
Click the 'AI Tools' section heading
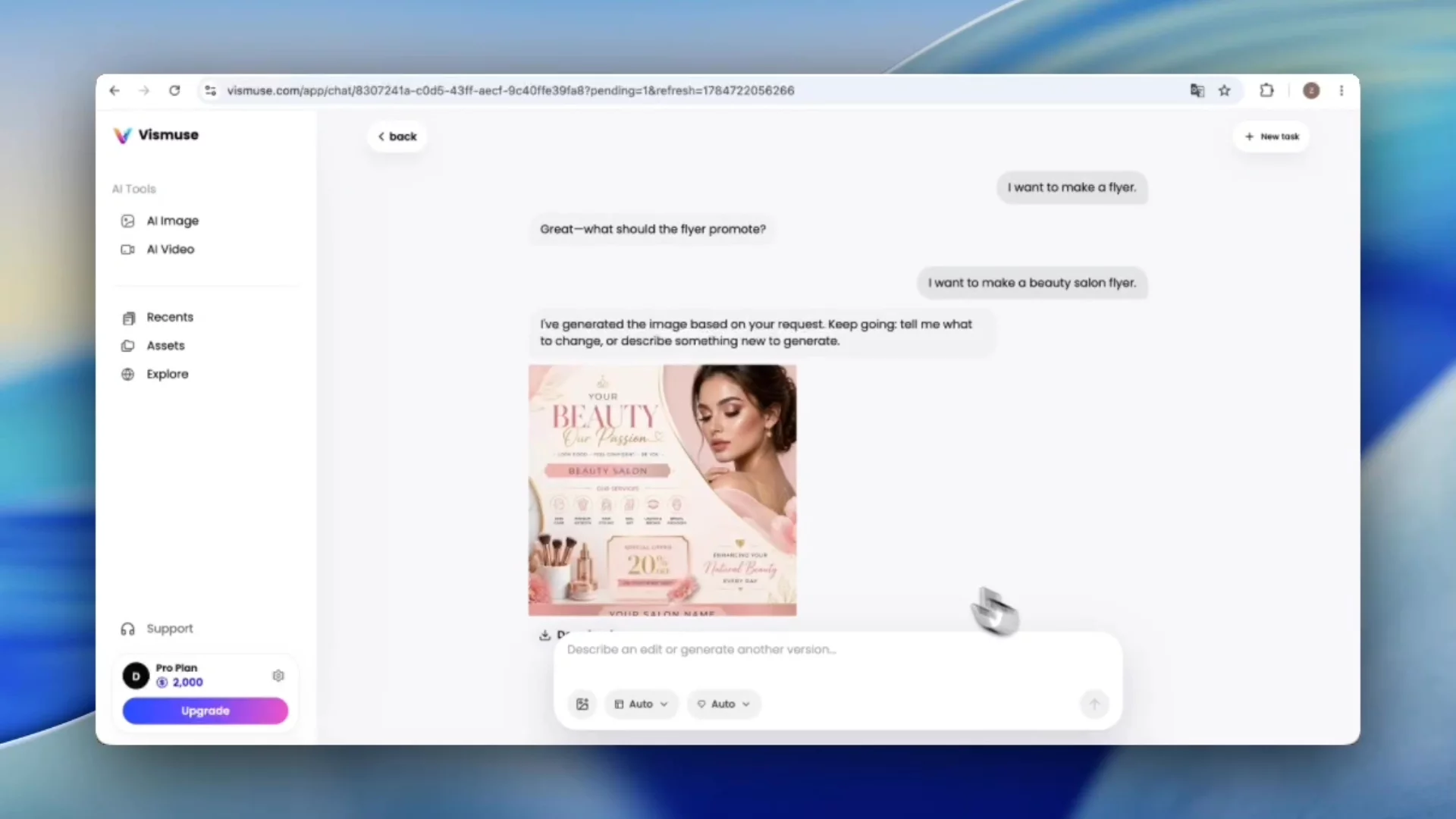[x=134, y=189]
